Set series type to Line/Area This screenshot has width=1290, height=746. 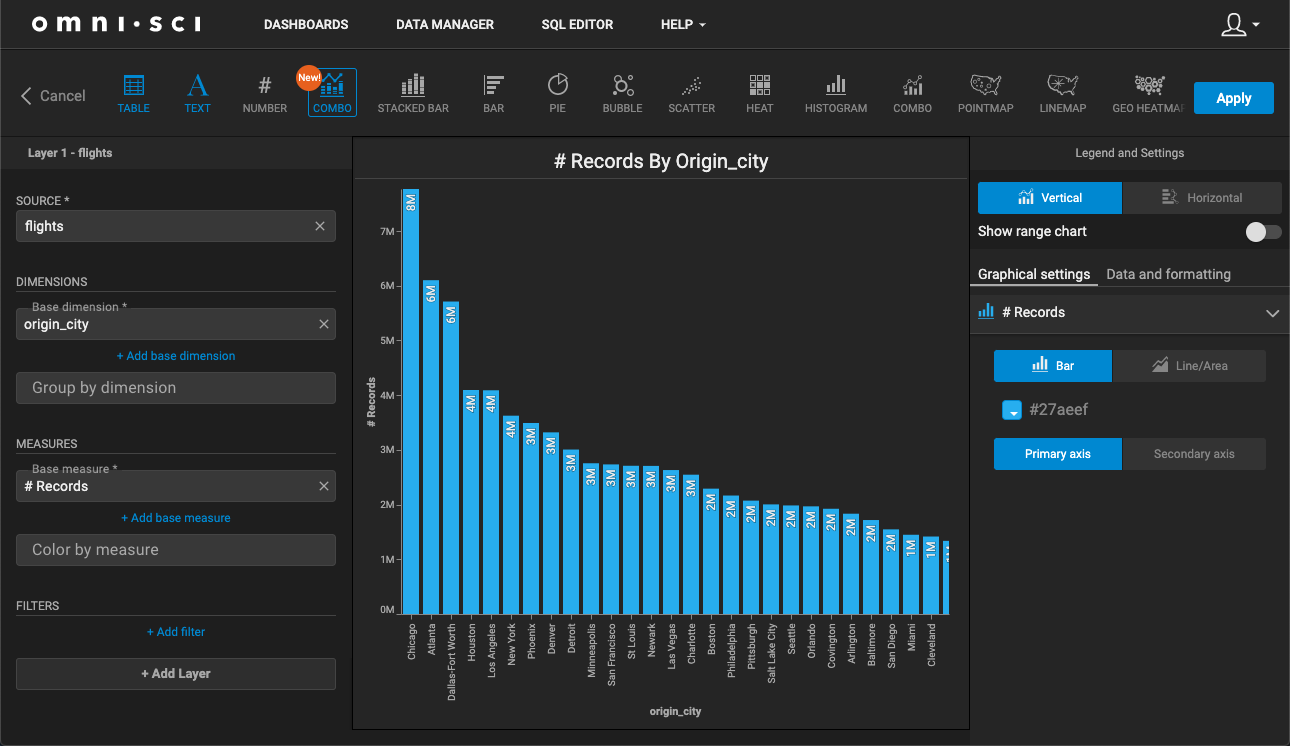click(1189, 366)
